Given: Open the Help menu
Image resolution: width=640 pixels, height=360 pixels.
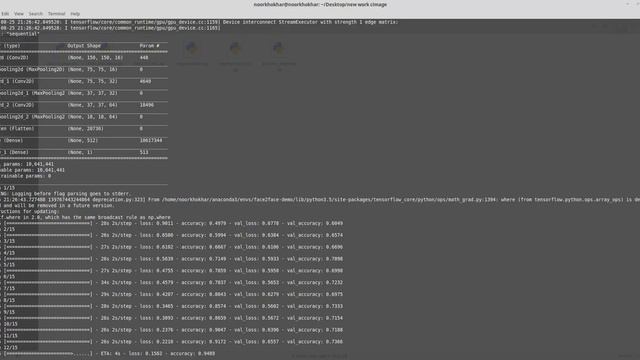Looking at the screenshot, I should [75, 13].
